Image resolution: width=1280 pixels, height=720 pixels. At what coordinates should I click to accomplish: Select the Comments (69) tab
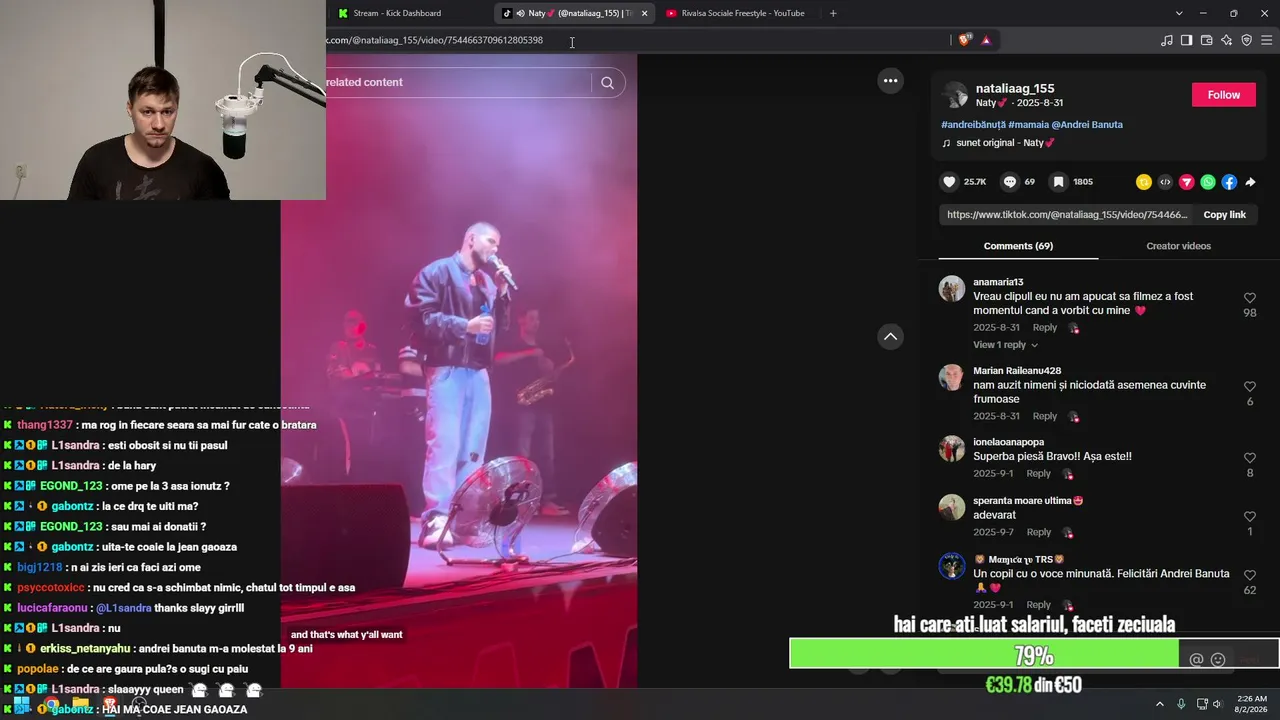click(1018, 246)
